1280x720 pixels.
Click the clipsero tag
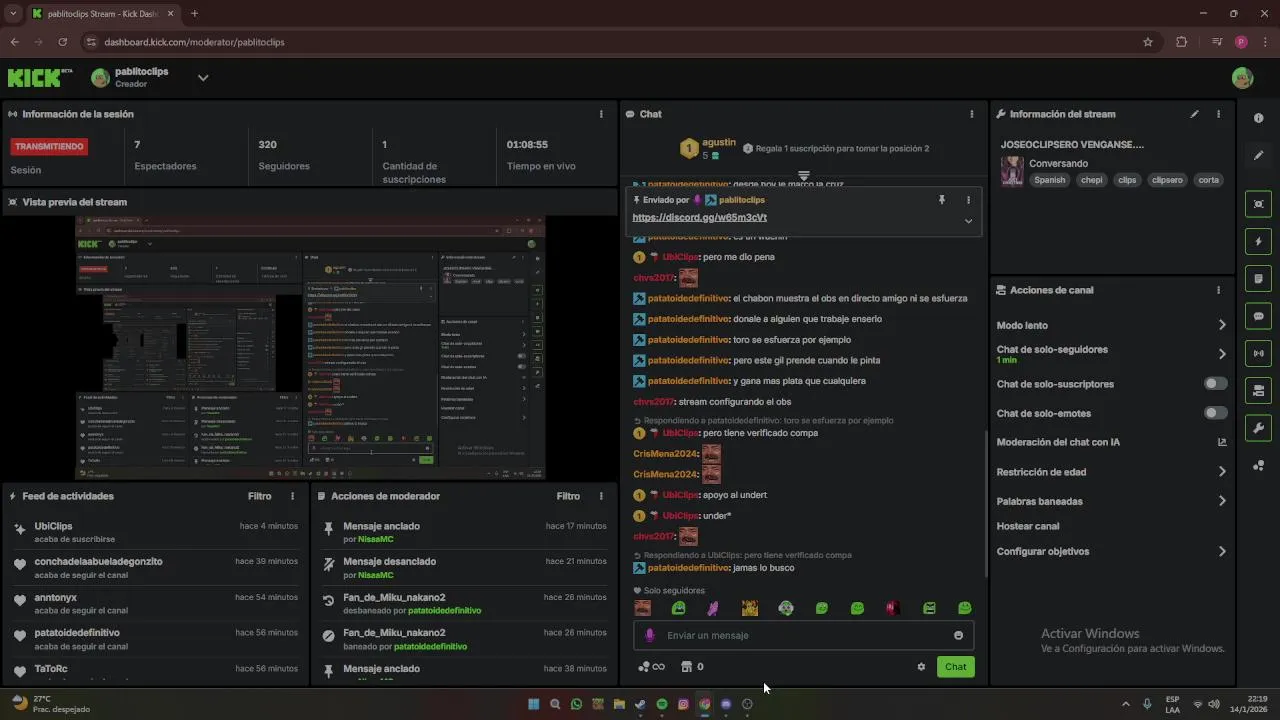click(1167, 180)
